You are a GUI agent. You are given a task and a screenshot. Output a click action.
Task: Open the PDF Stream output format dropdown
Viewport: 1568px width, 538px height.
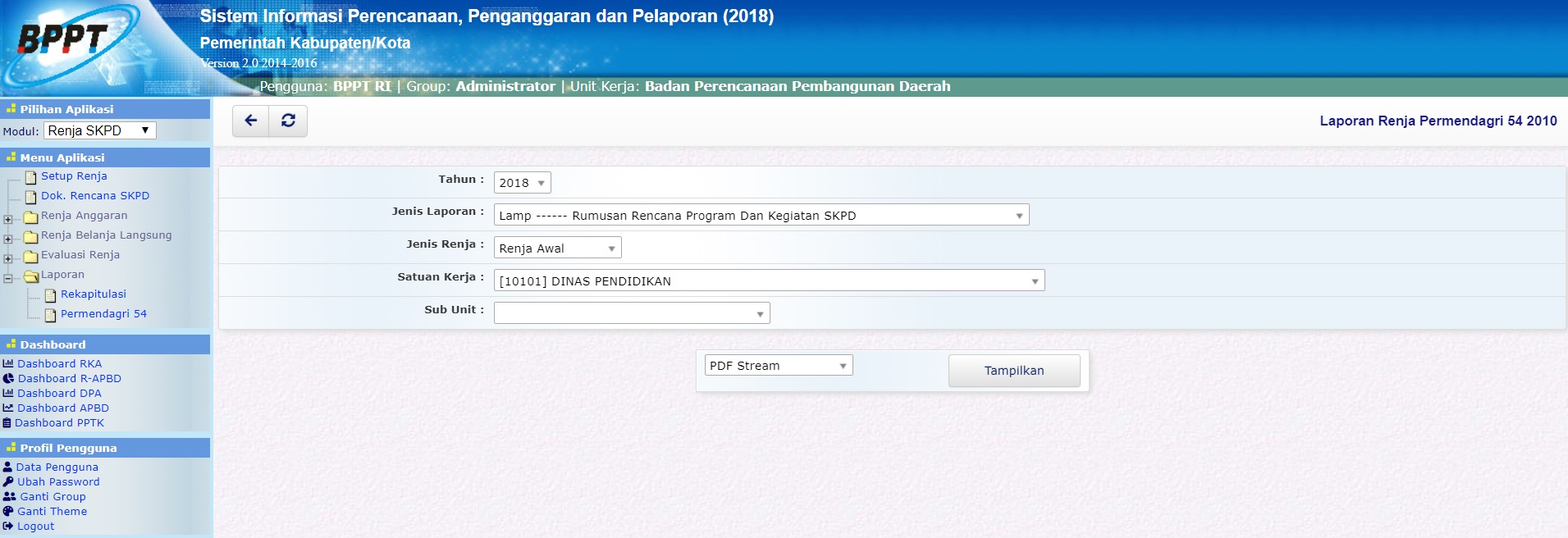tap(779, 365)
